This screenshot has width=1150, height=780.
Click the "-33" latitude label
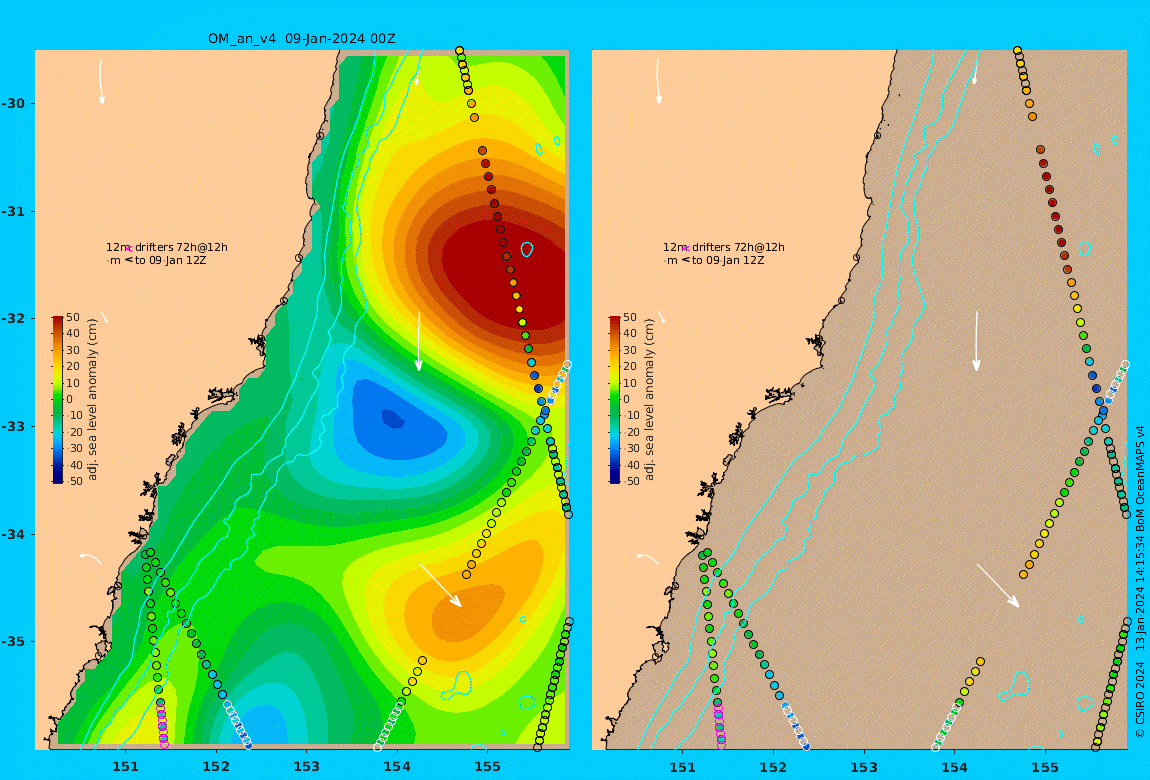12,426
